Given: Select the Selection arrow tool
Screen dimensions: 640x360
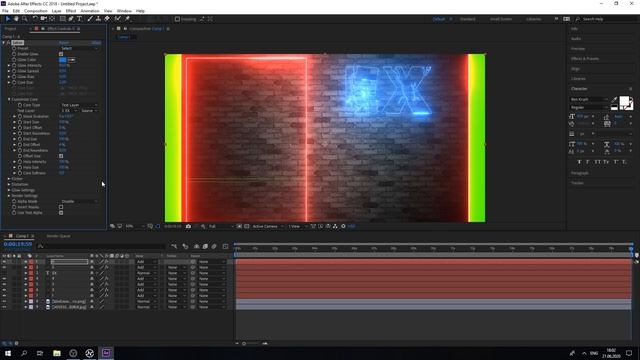Looking at the screenshot, I should (x=8, y=19).
